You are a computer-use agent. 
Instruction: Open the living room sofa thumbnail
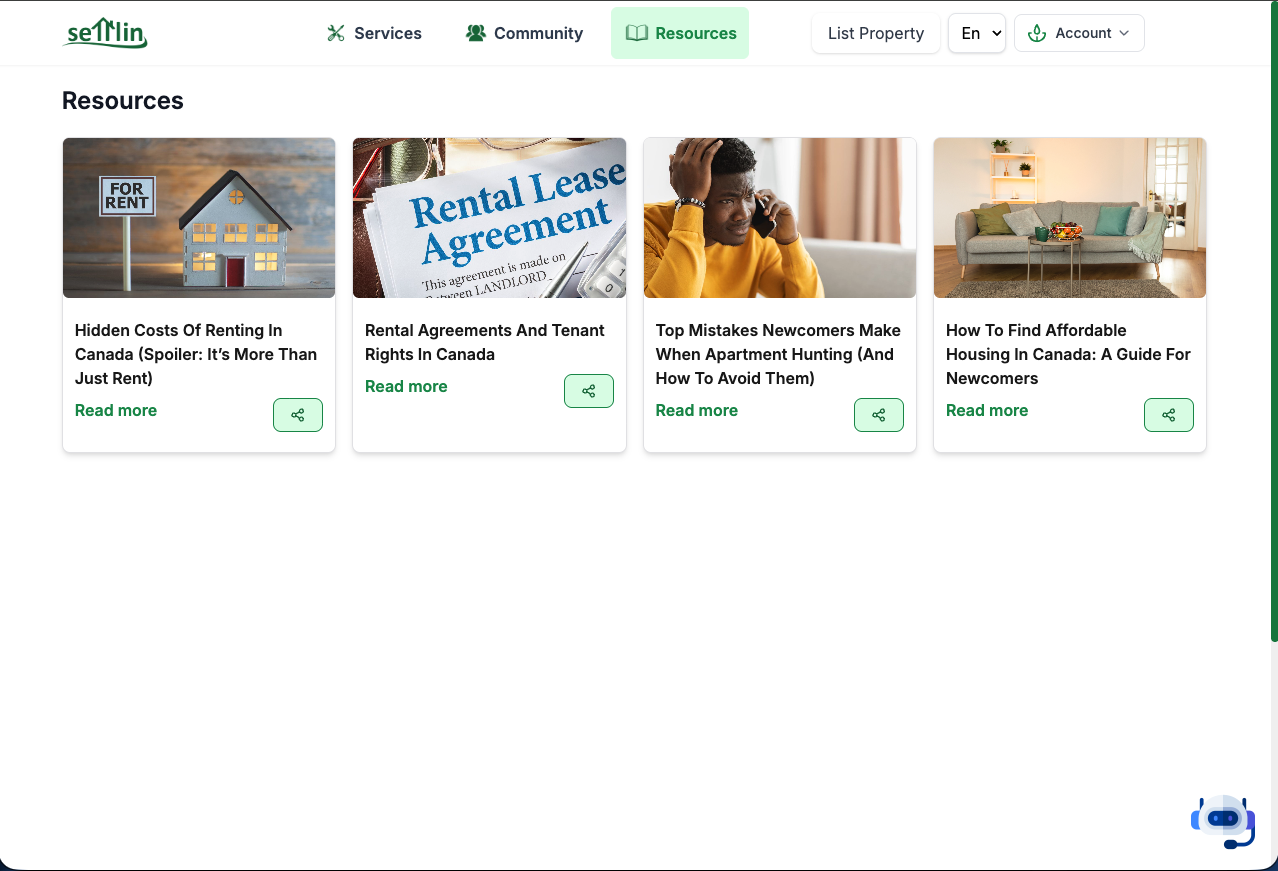tap(1070, 218)
